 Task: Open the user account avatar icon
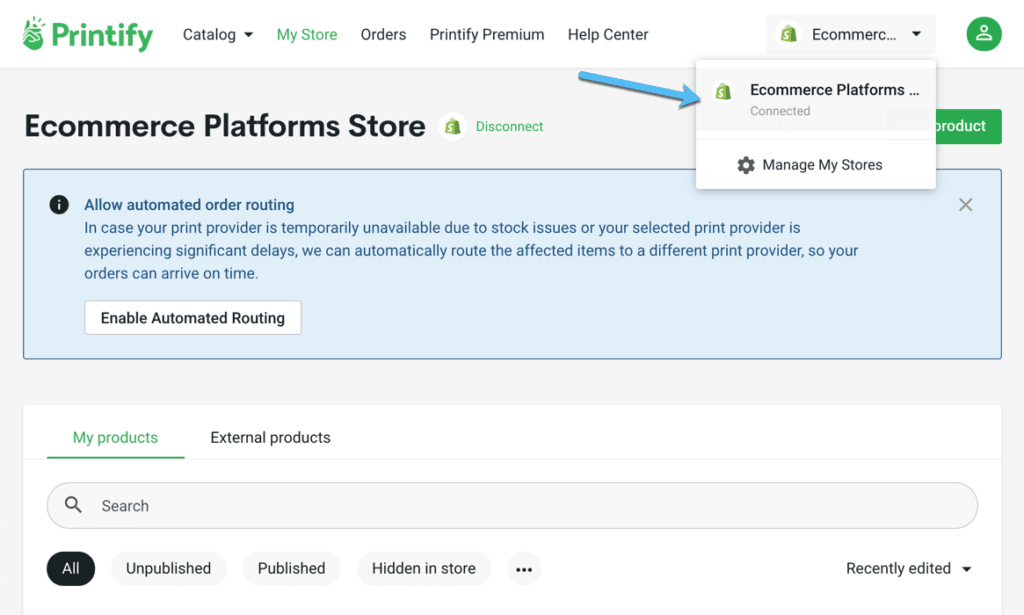(984, 34)
